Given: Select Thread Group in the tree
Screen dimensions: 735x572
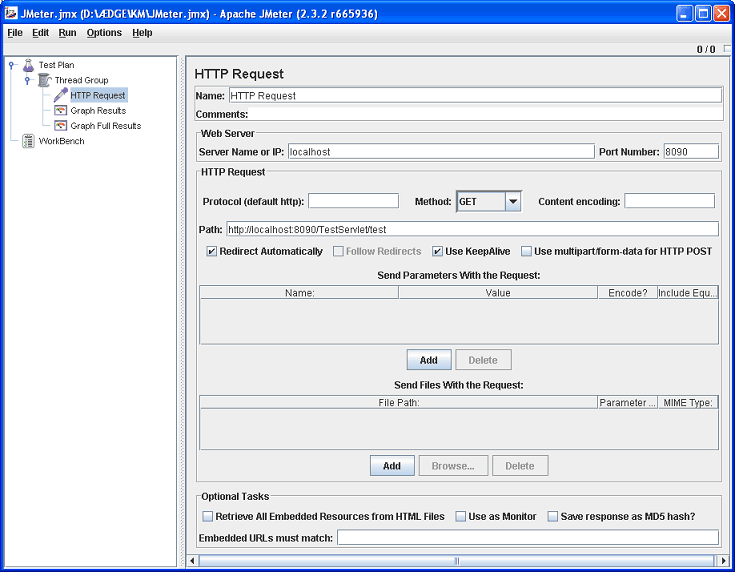Looking at the screenshot, I should 81,80.
